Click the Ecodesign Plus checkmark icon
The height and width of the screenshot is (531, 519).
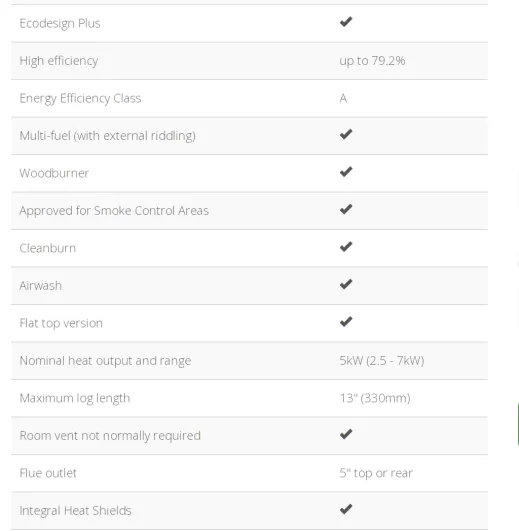point(346,22)
